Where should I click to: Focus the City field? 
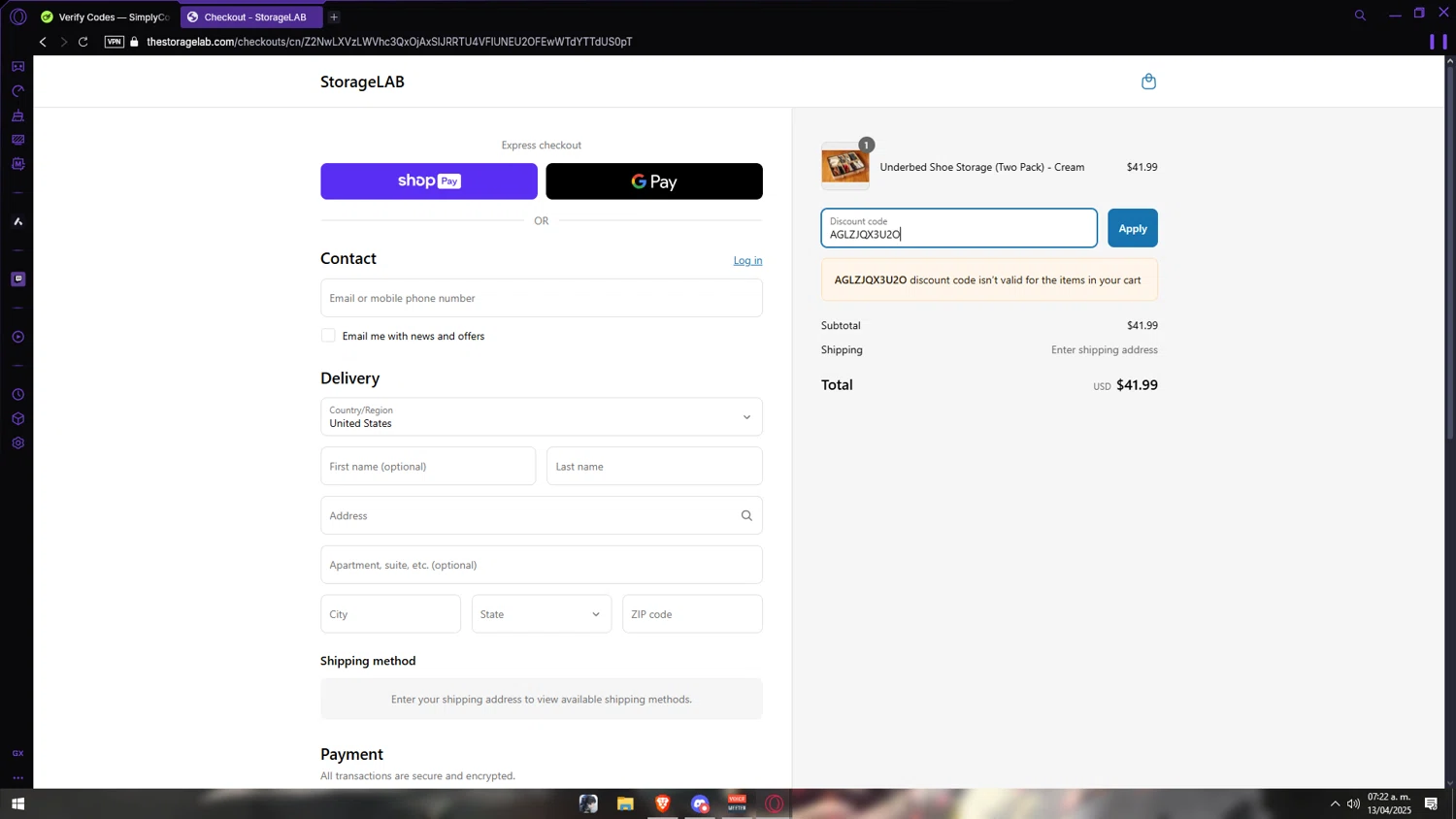click(390, 614)
